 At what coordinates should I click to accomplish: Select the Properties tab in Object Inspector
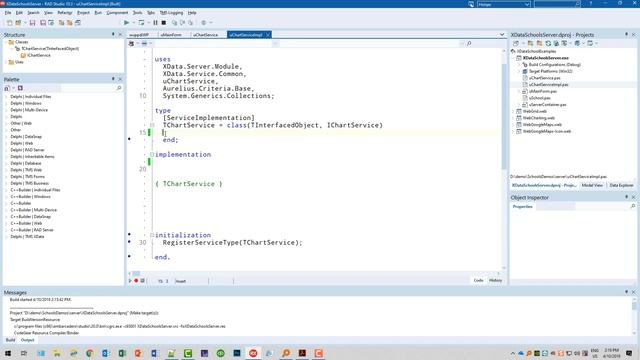coord(522,207)
